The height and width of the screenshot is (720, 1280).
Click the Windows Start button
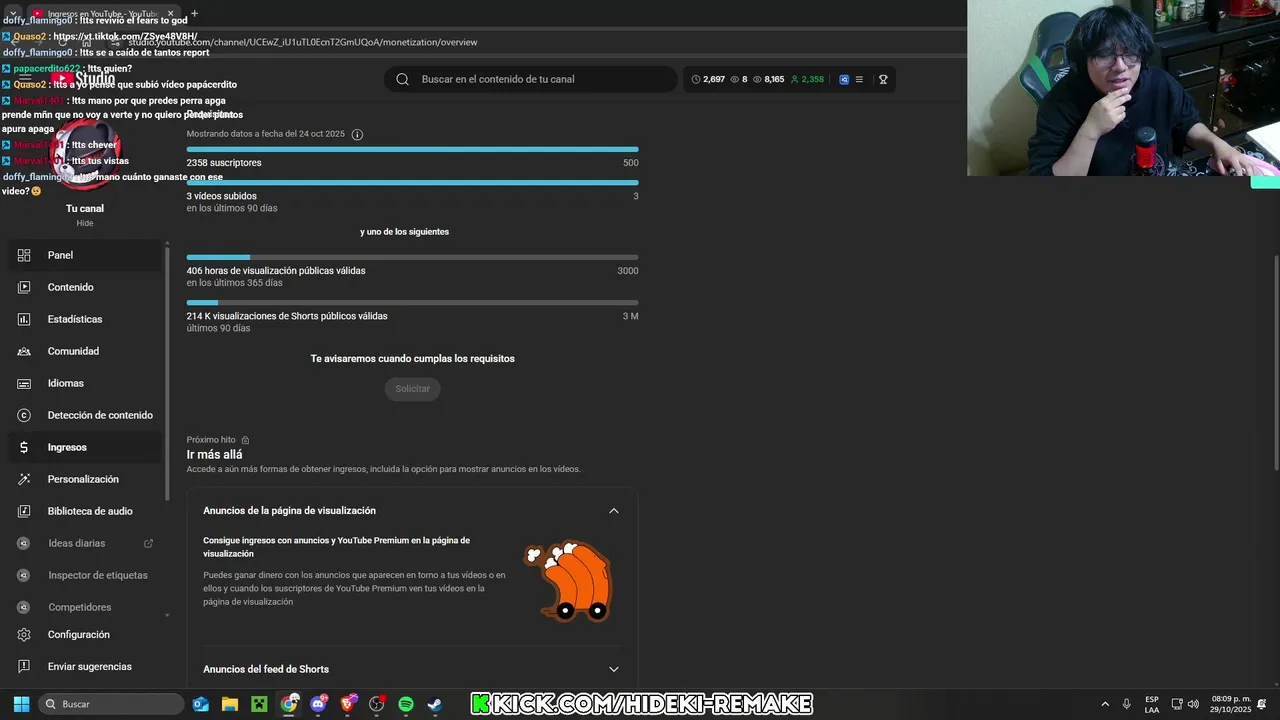tap(21, 704)
